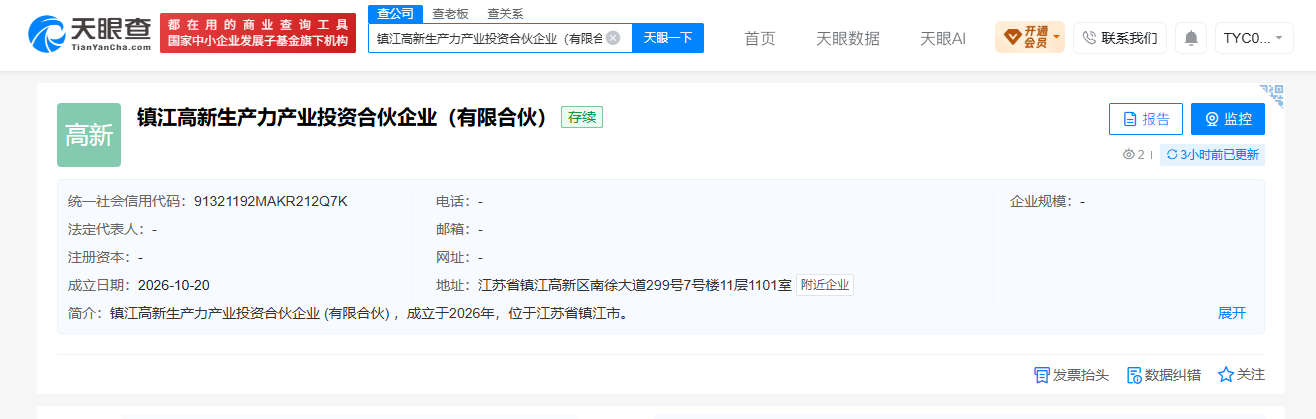The width and height of the screenshot is (1316, 419).
Task: Select the 查公司 search tab
Action: [x=395, y=13]
